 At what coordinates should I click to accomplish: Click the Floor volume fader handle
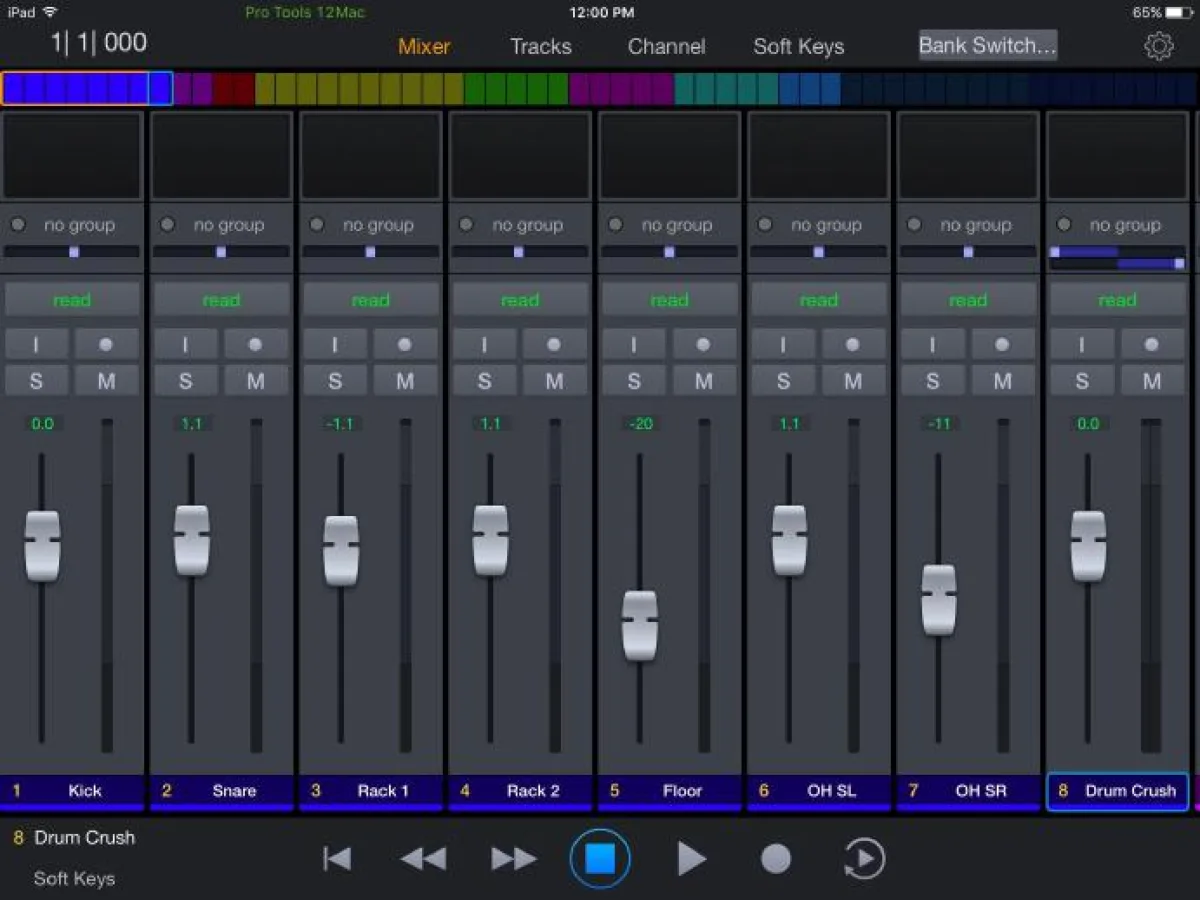[x=640, y=626]
